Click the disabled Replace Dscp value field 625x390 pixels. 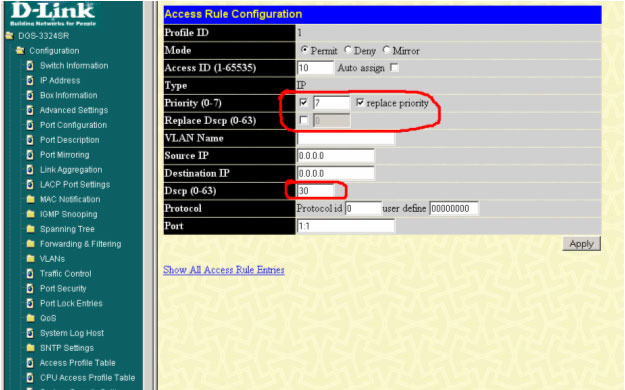tap(332, 120)
